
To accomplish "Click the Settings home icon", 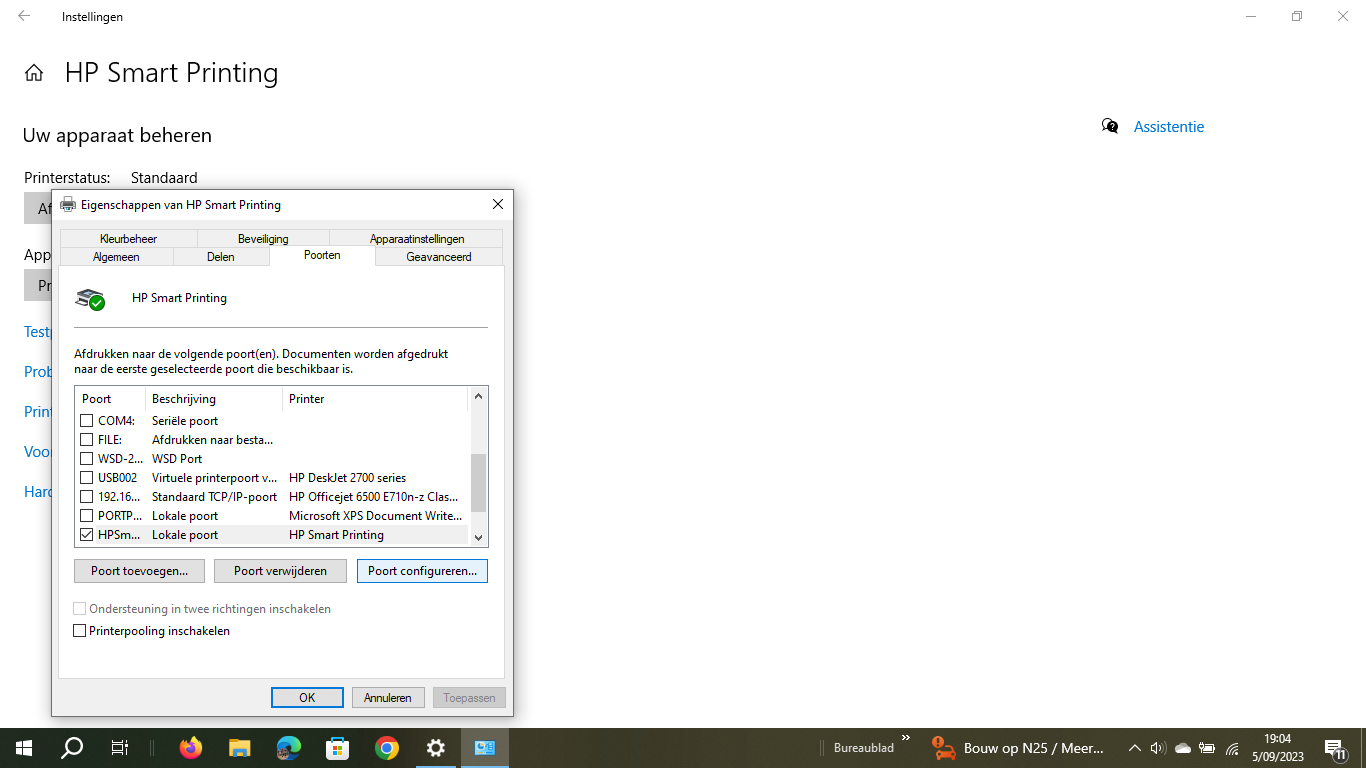I will click(34, 73).
